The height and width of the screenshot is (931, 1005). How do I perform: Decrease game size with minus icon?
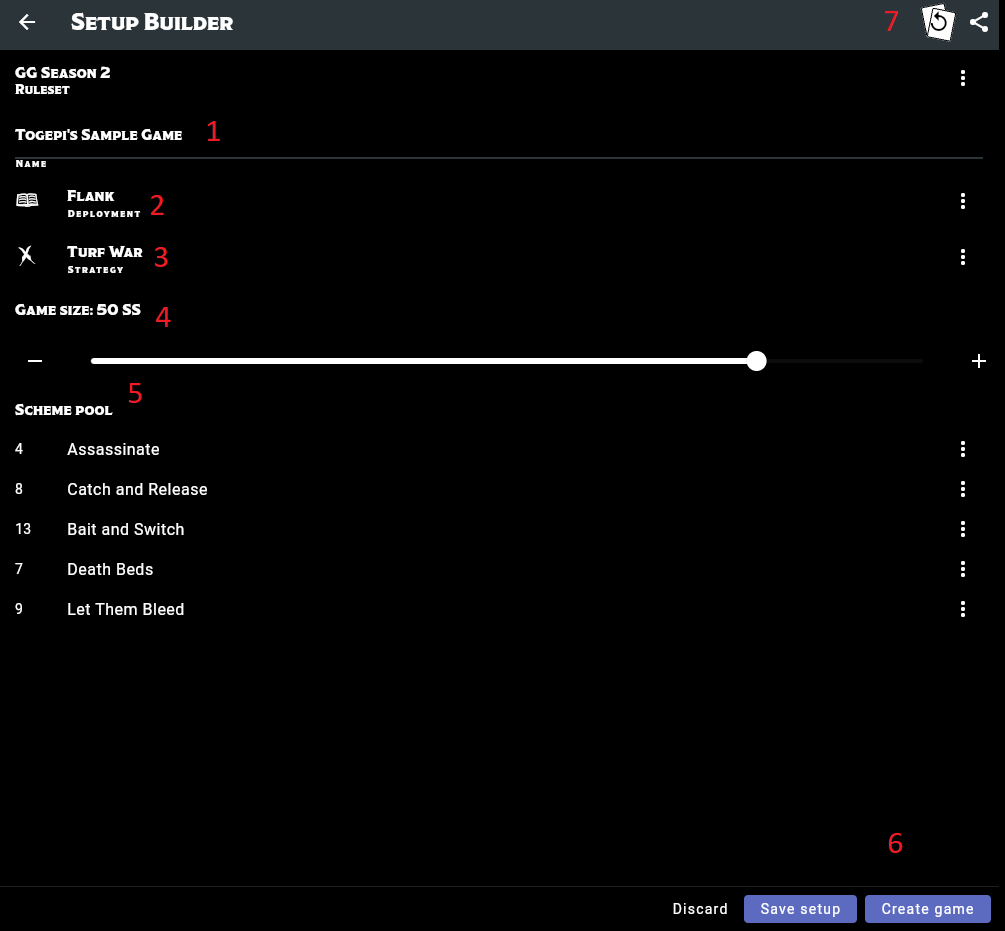click(x=35, y=361)
